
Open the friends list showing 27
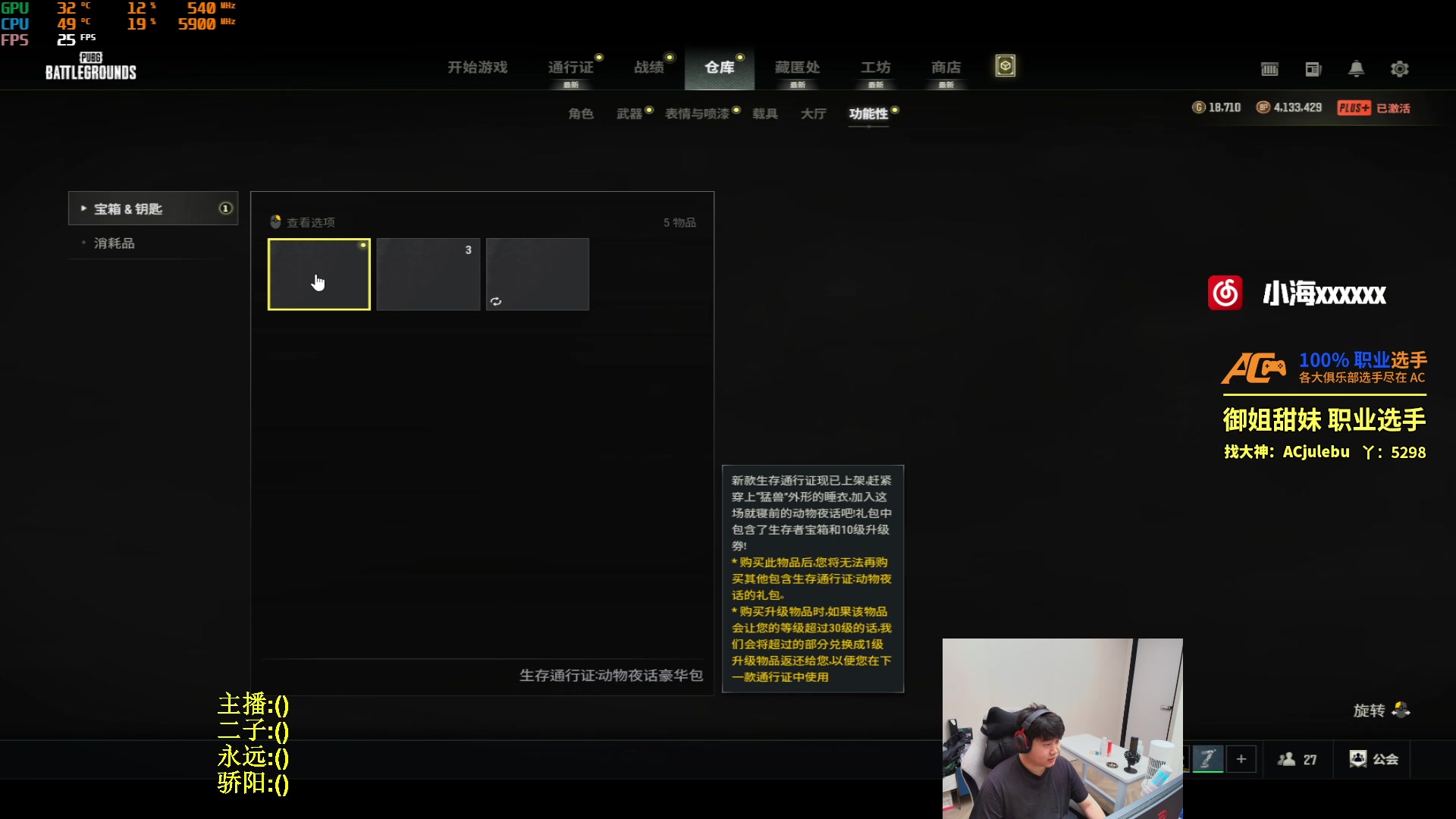pos(1298,759)
